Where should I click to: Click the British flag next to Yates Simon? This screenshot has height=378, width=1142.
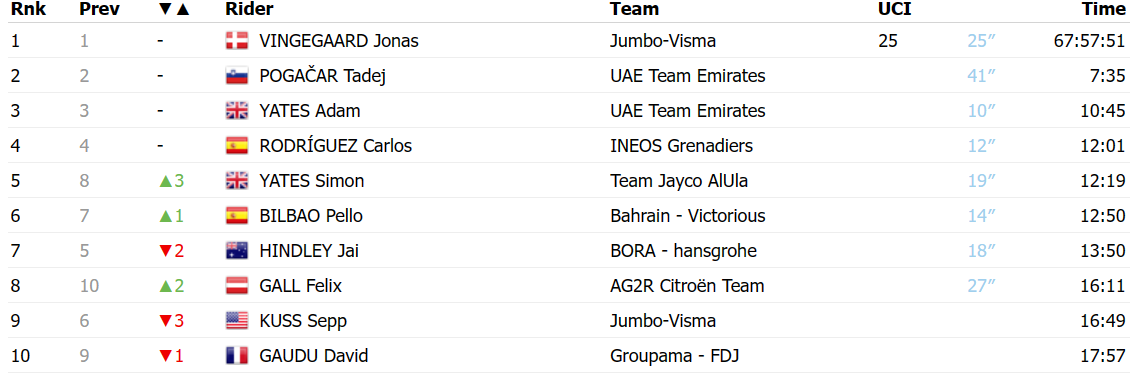[x=237, y=181]
